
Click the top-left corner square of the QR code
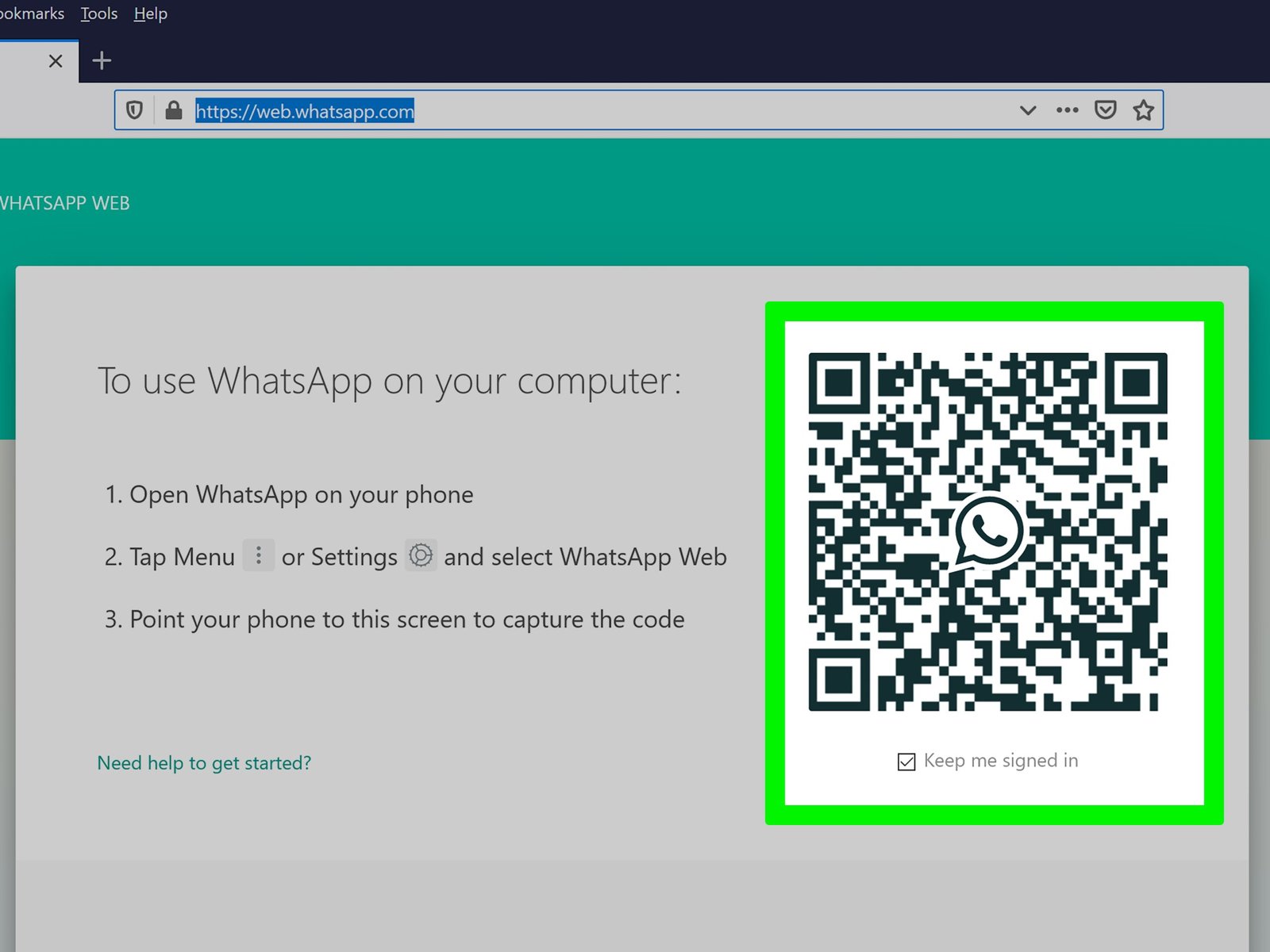(839, 383)
